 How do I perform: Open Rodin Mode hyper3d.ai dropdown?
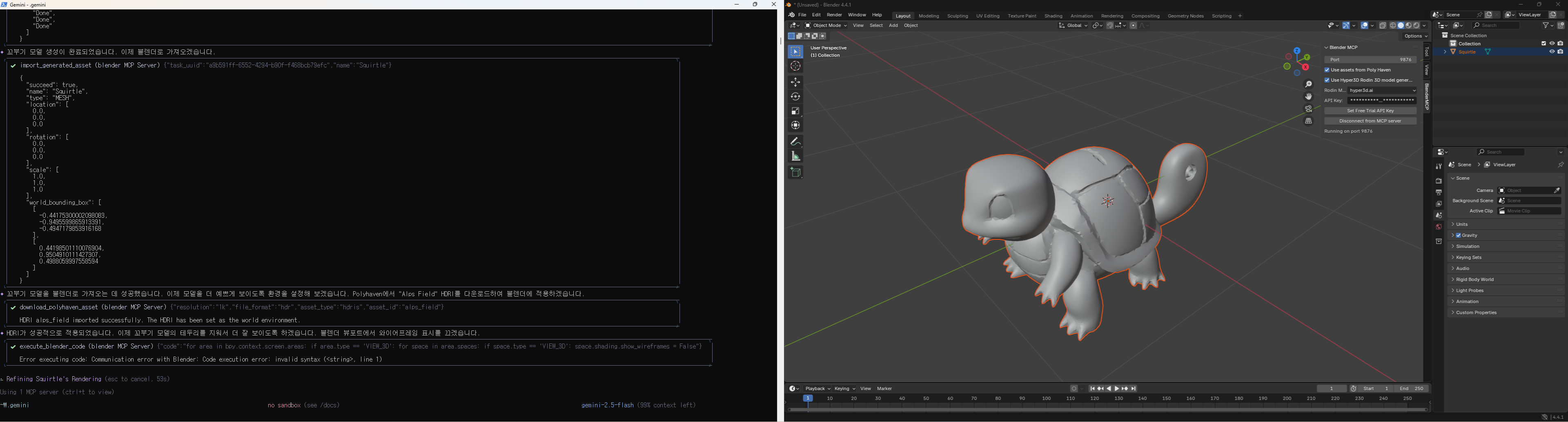[1382, 91]
